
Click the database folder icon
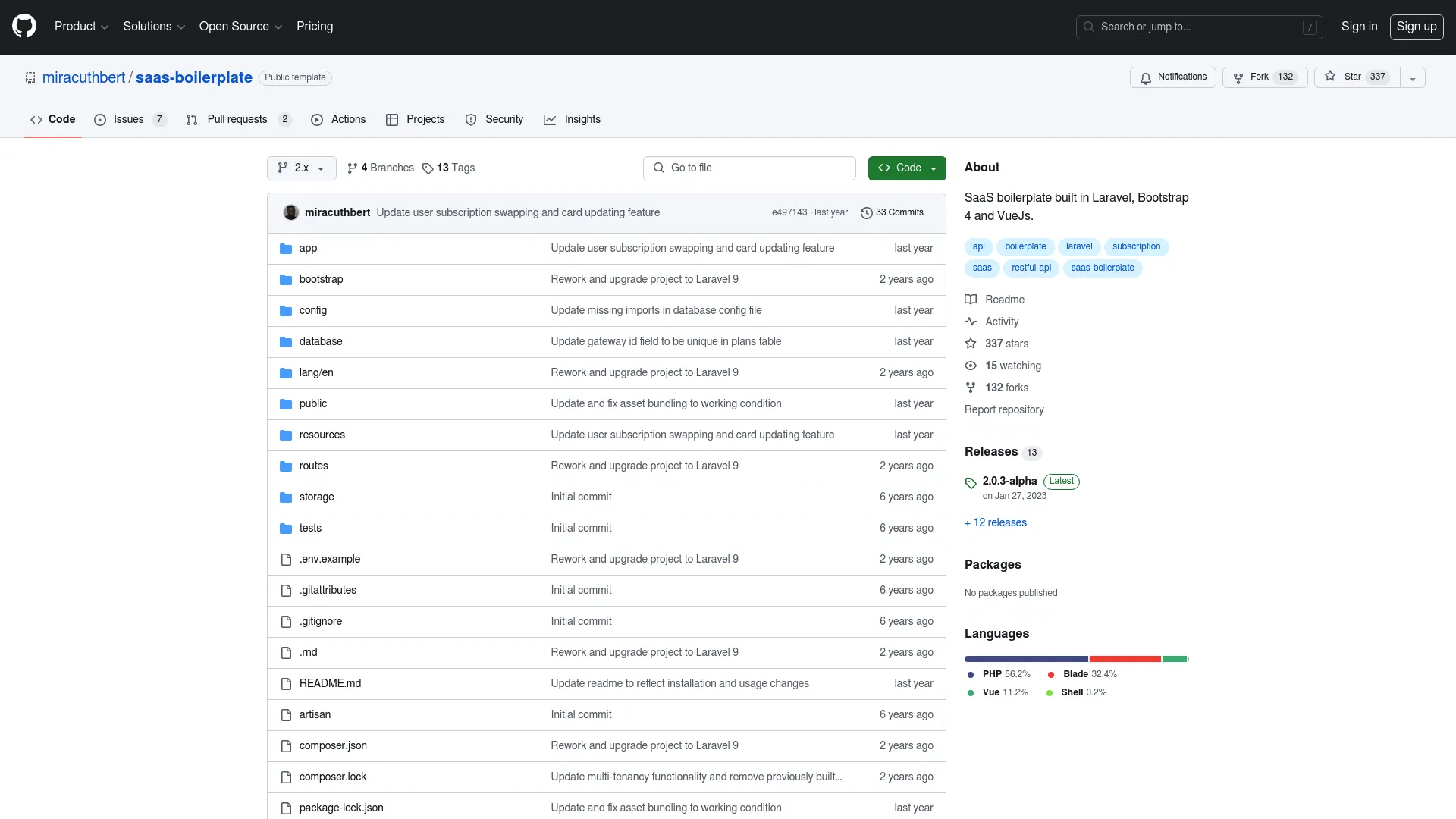pyautogui.click(x=286, y=342)
